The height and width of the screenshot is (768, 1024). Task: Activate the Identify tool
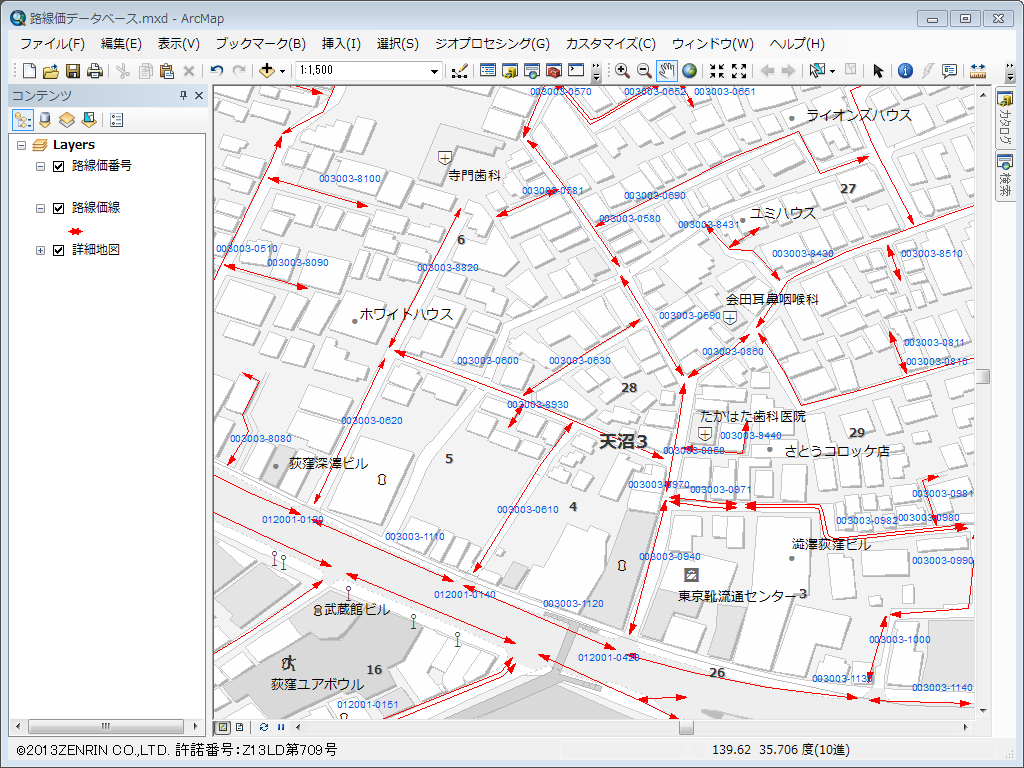(x=905, y=71)
